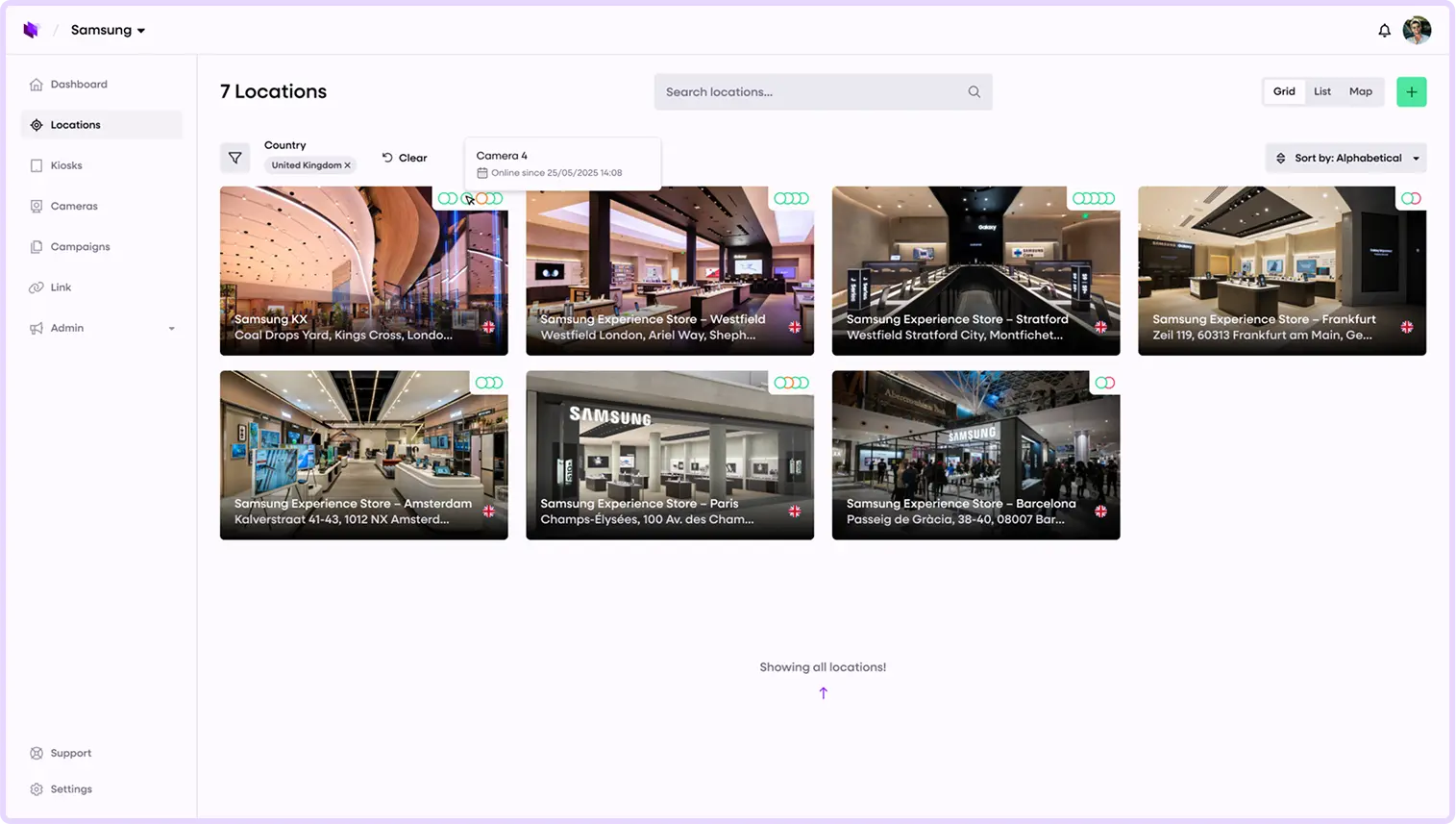
Task: Open the Samsung KX location card
Action: click(x=364, y=271)
